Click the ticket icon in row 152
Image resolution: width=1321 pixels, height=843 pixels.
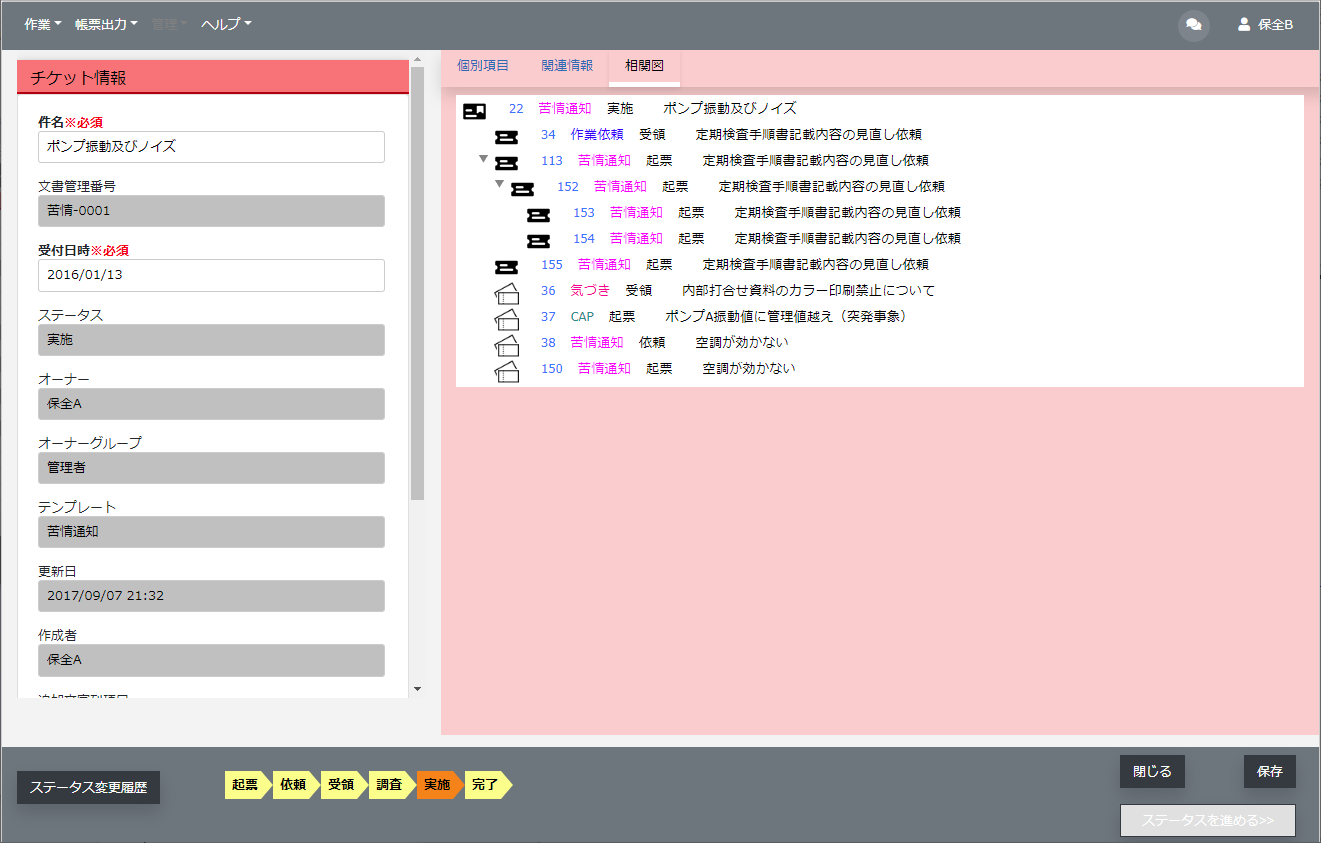point(522,189)
